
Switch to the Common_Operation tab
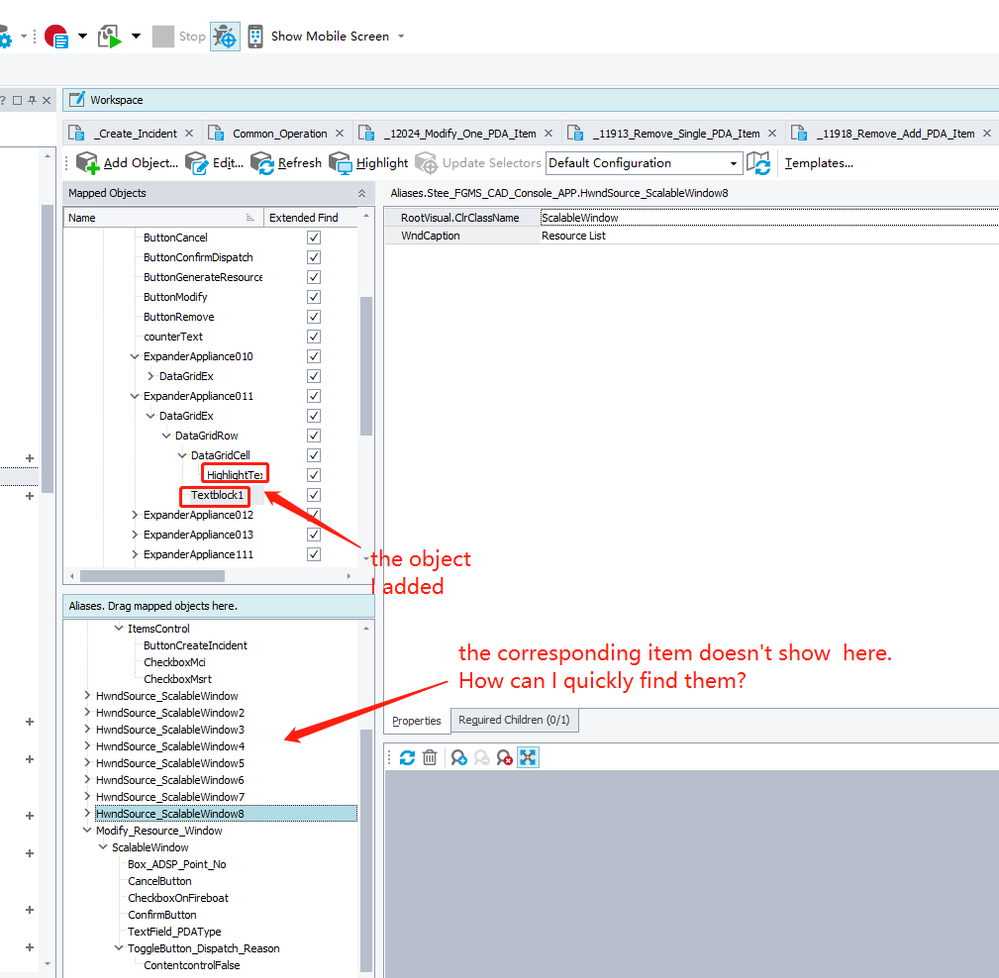[x=279, y=133]
